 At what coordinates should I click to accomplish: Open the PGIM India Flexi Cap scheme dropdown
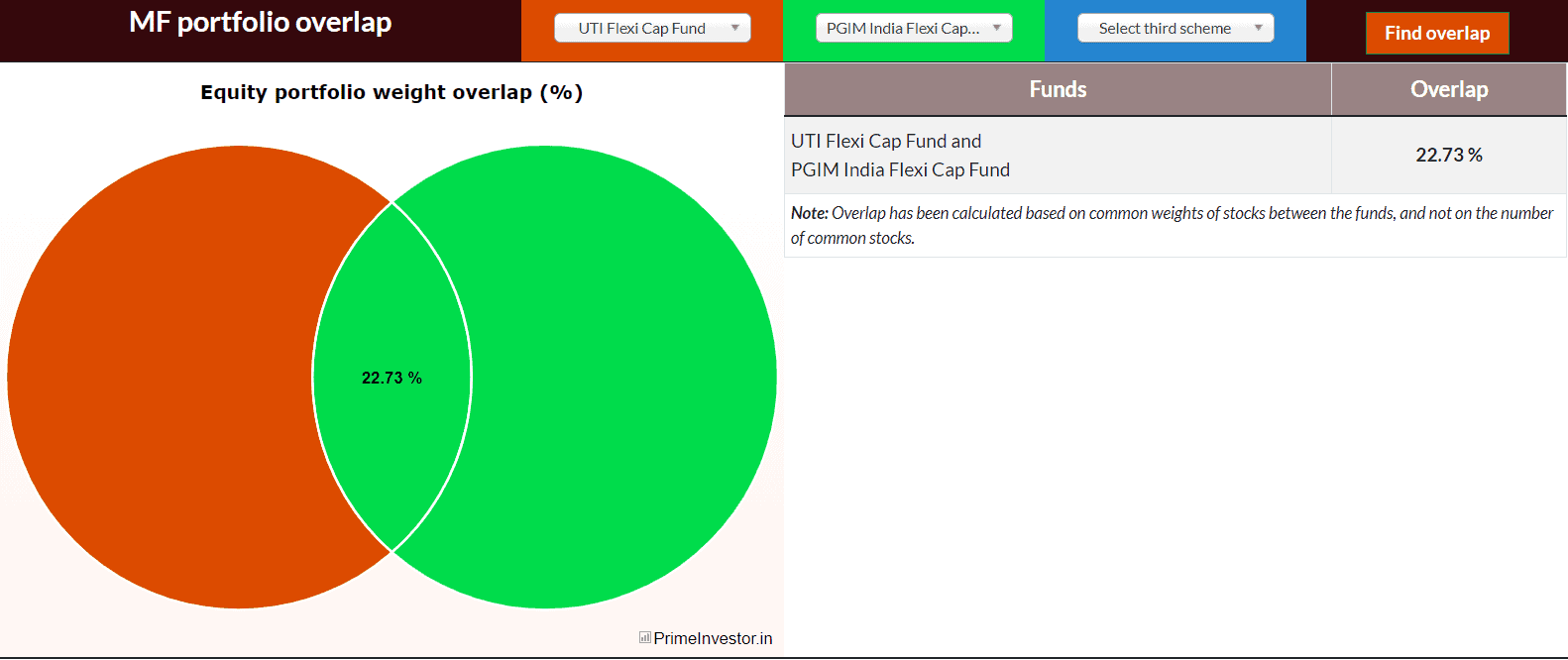[x=914, y=29]
